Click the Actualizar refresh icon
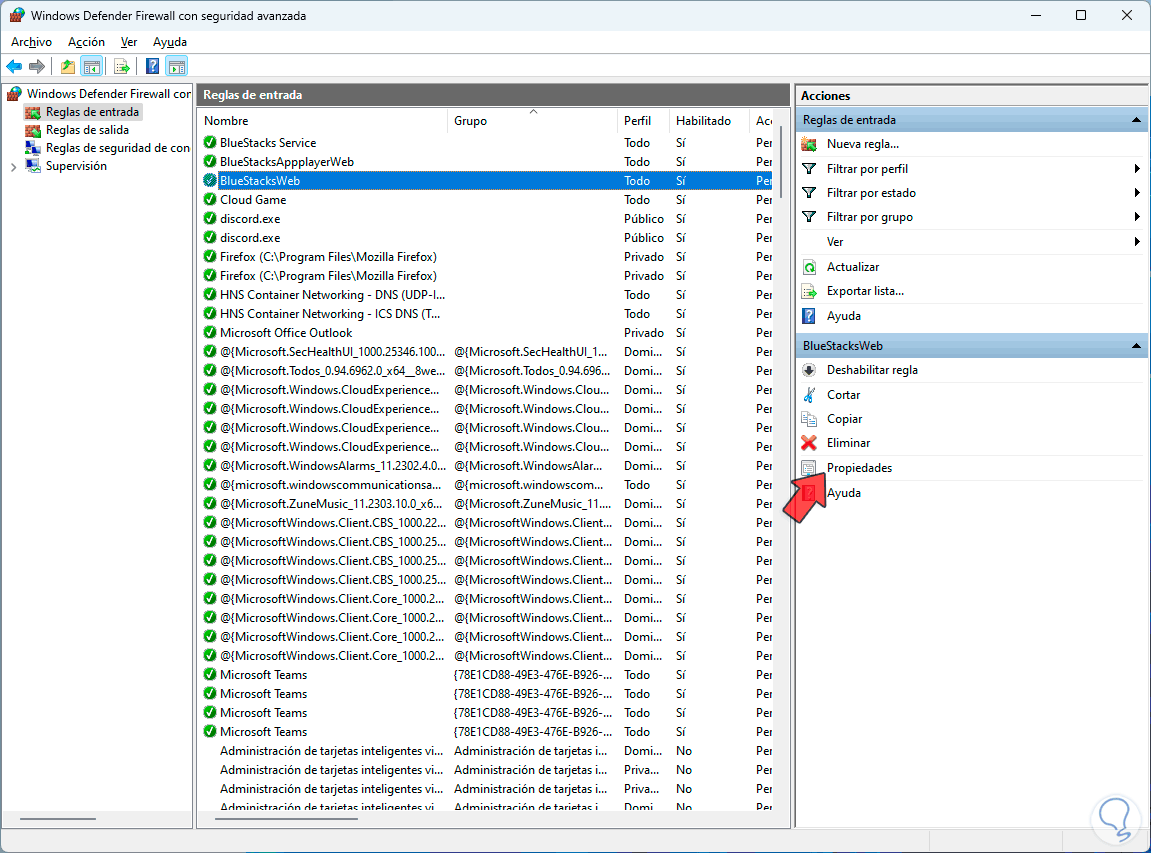This screenshot has height=853, width=1151. [809, 267]
